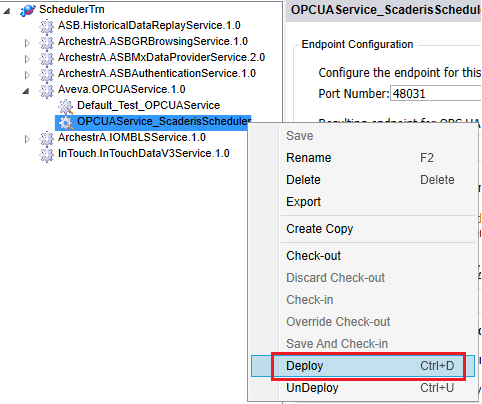
Task: Click gear icon of ArchestrA.ASBGRBrowsingService.1.0
Action: [47, 42]
